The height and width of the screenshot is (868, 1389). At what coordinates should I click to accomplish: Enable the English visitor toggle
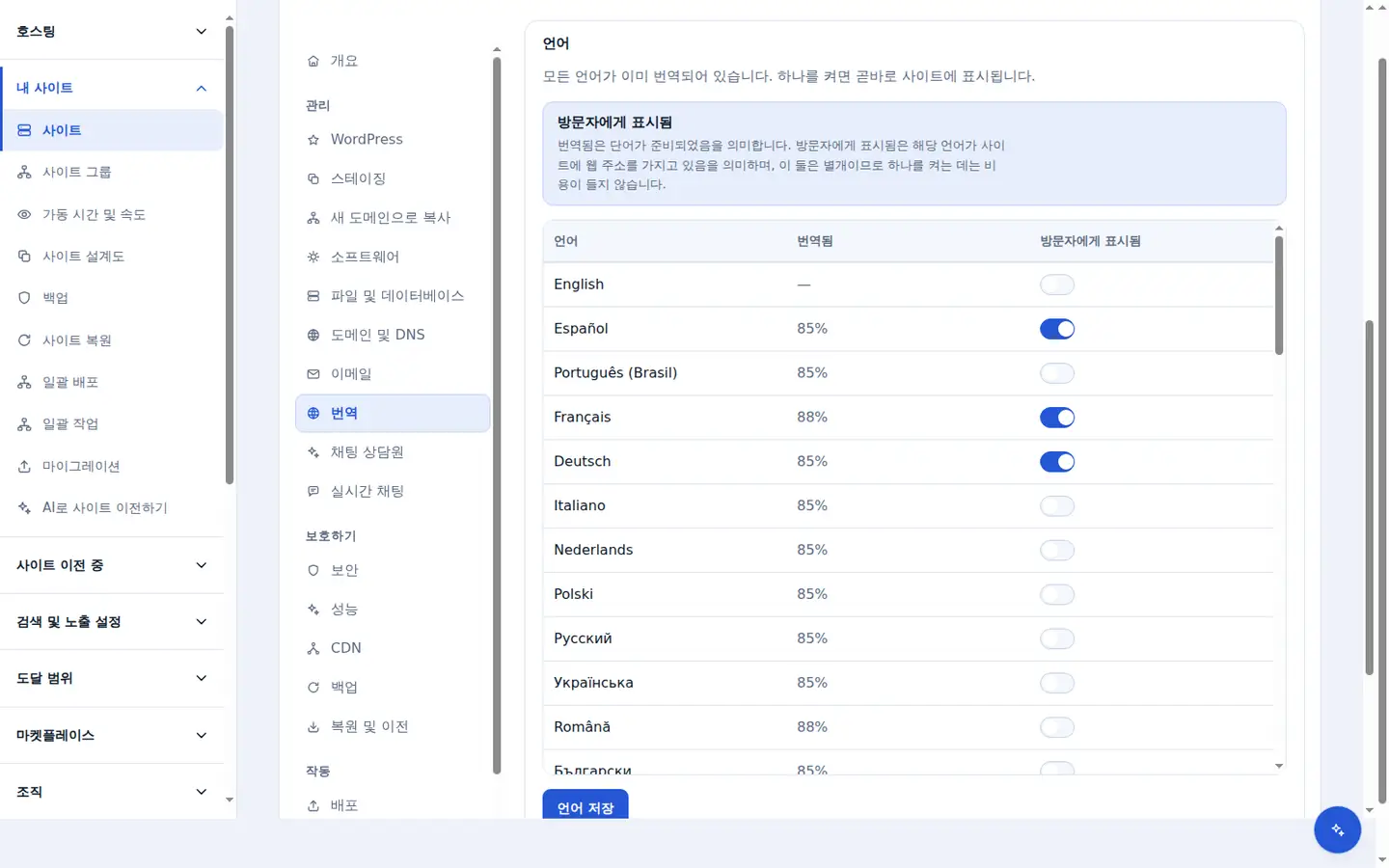pos(1057,285)
